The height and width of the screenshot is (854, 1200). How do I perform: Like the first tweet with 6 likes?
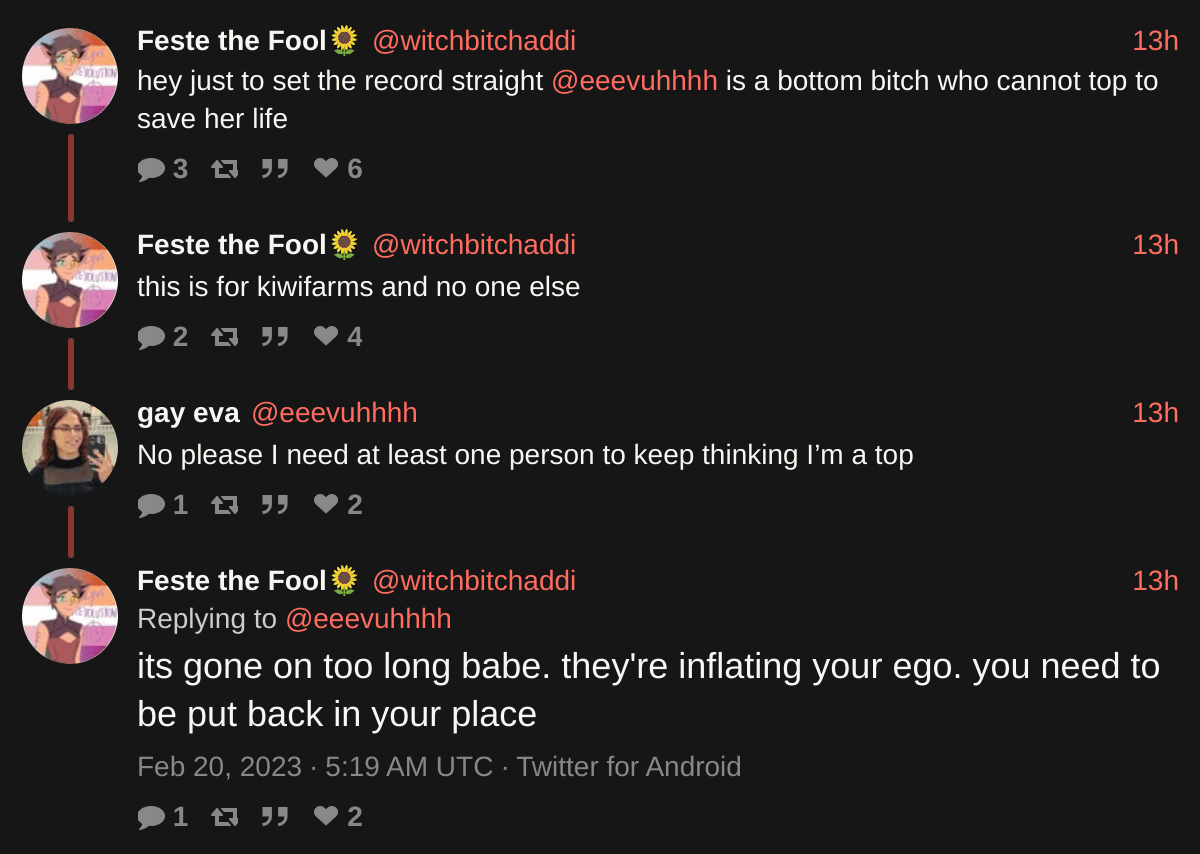click(326, 168)
